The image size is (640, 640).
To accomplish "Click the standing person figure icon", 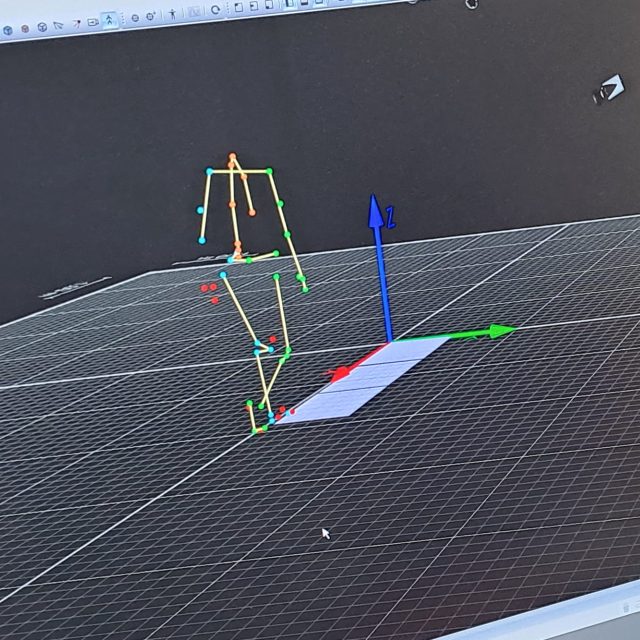I will 173,14.
